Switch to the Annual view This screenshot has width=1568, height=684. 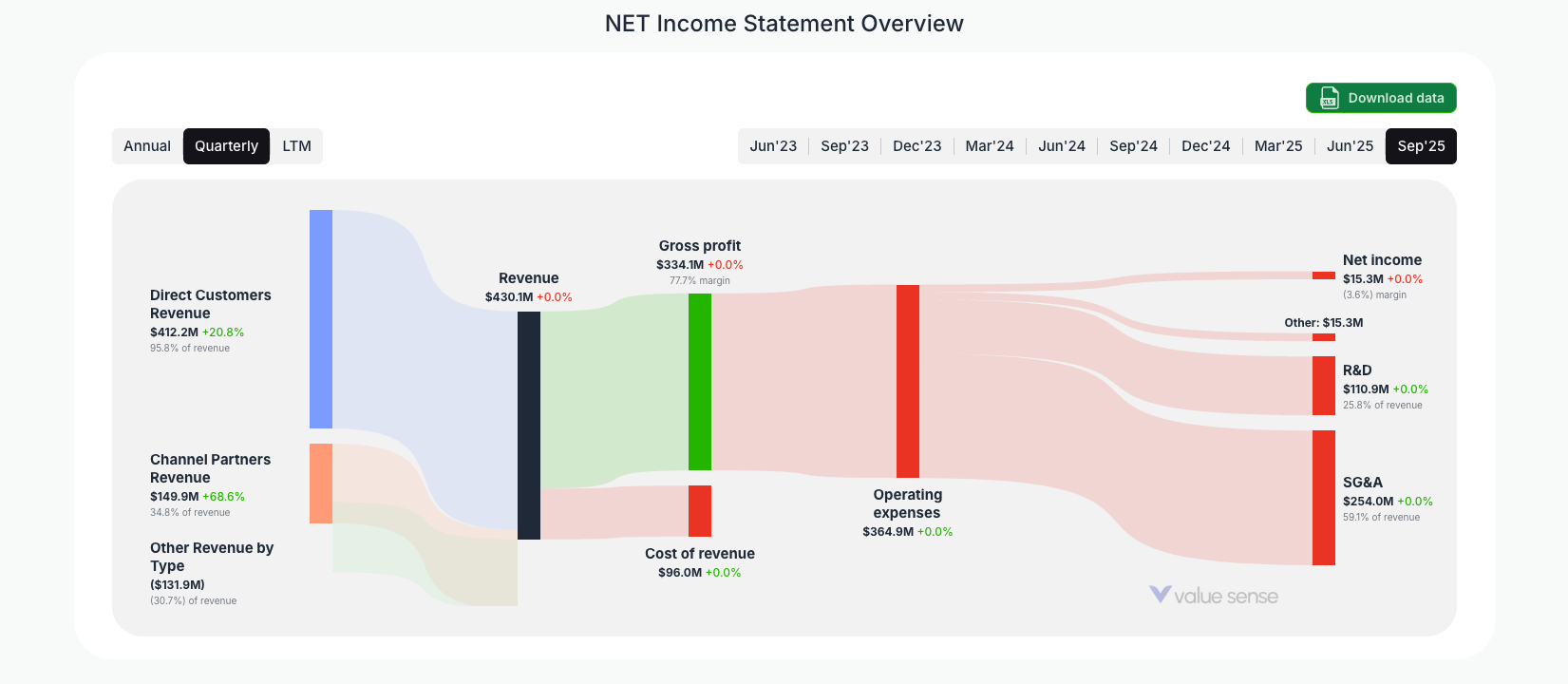[147, 145]
